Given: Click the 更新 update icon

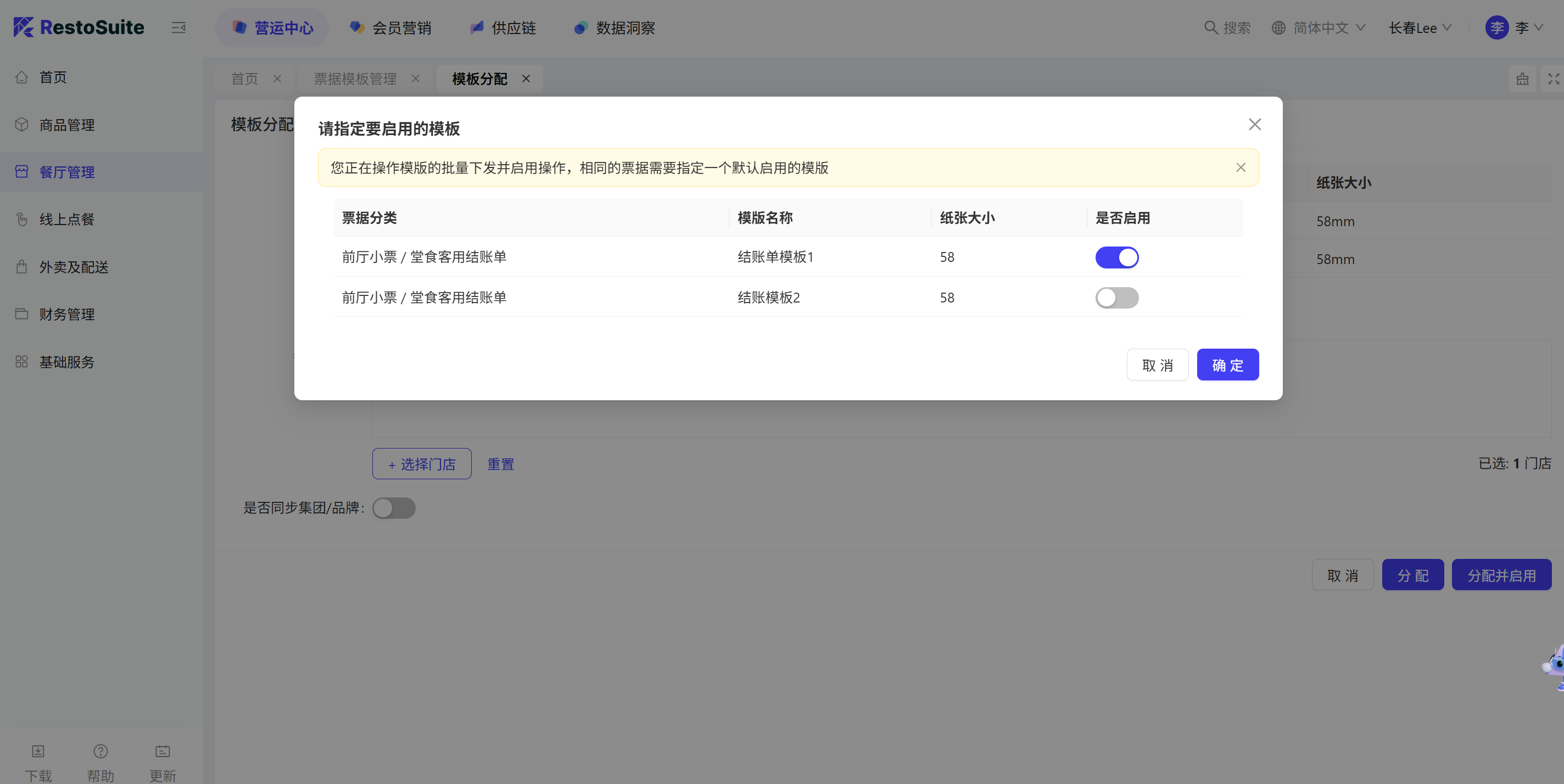Looking at the screenshot, I should [x=163, y=751].
